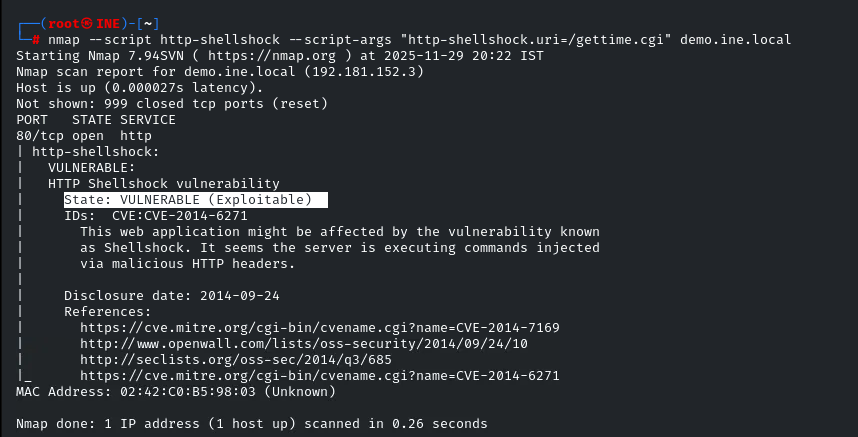Viewport: 858px width, 437px height.
Task: Click the Disclosure date: 2014-09-24 line
Action: [171, 296]
